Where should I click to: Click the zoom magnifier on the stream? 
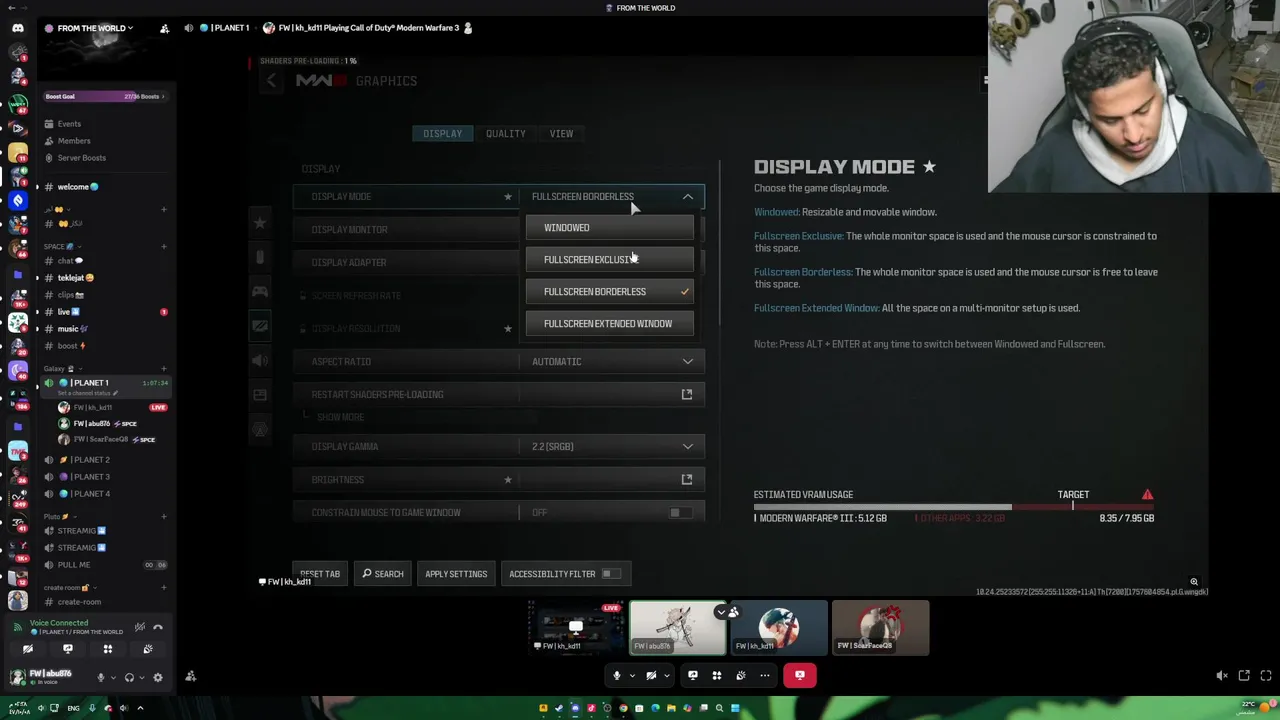pyautogui.click(x=1194, y=581)
